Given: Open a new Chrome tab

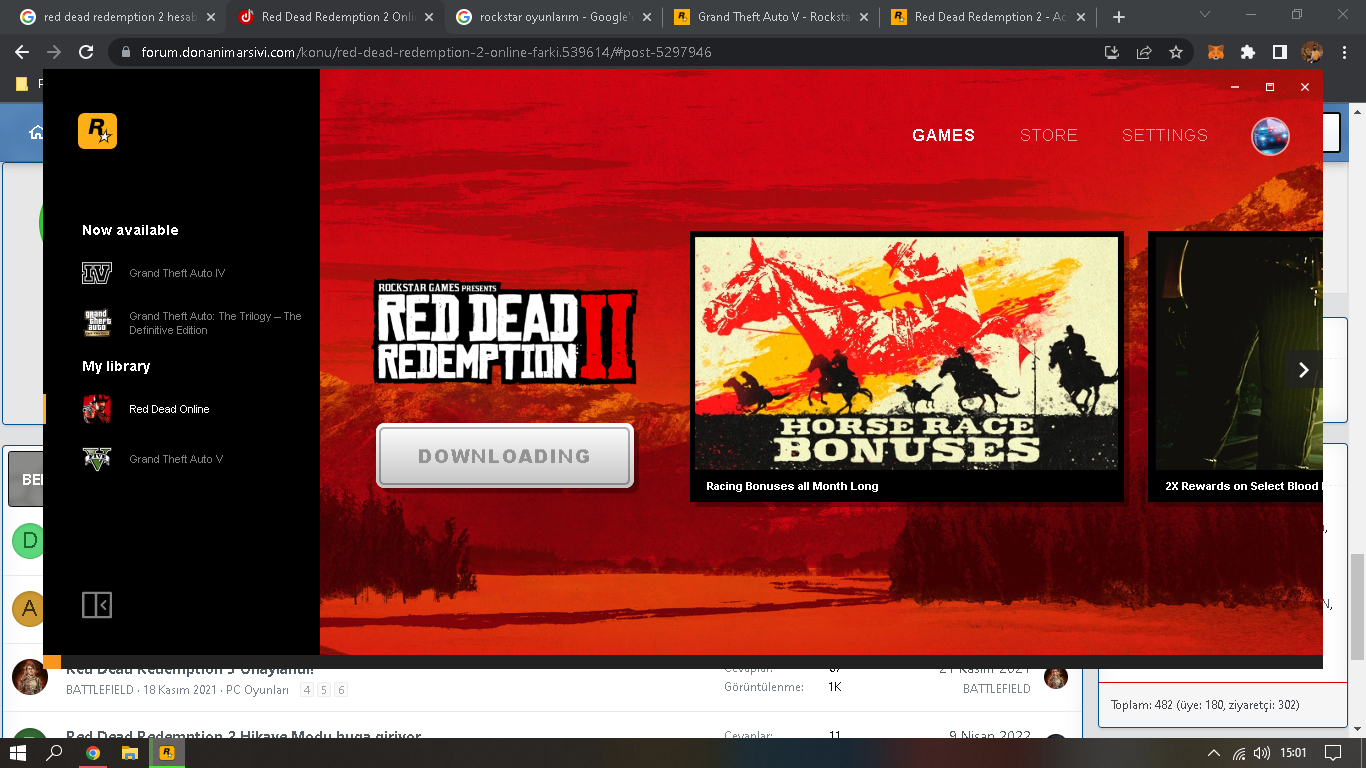Looking at the screenshot, I should click(1119, 17).
